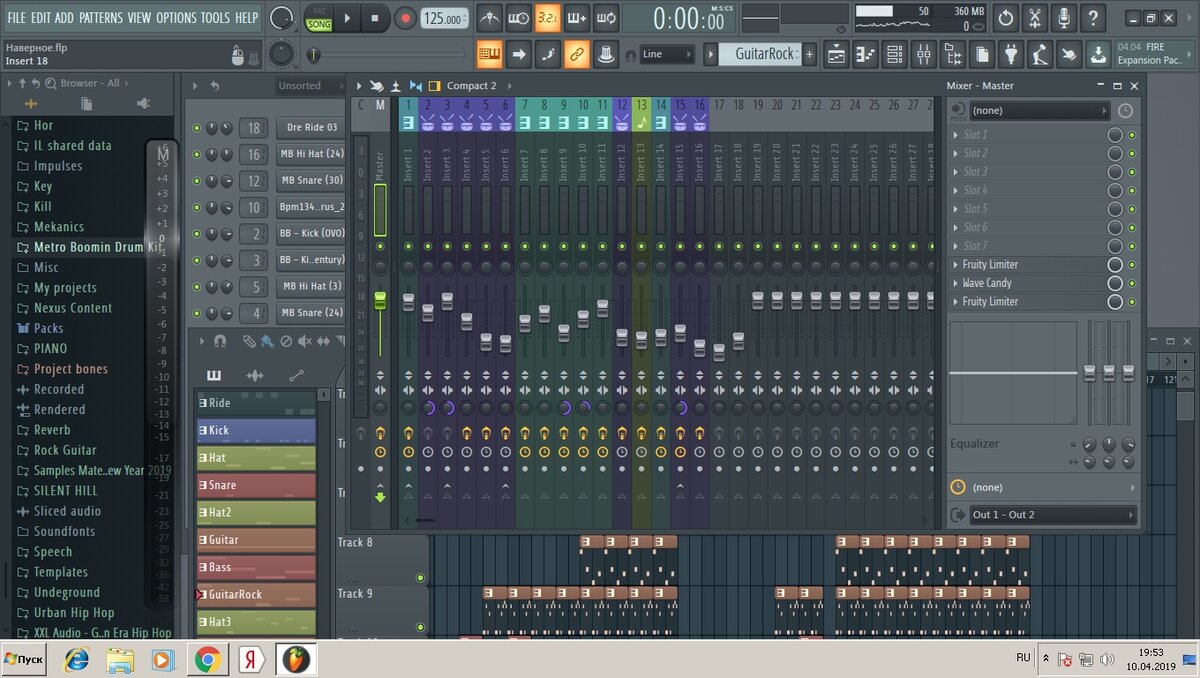Toggle Track 8 mute LED in playlist
Image resolution: width=1200 pixels, height=678 pixels.
click(420, 578)
